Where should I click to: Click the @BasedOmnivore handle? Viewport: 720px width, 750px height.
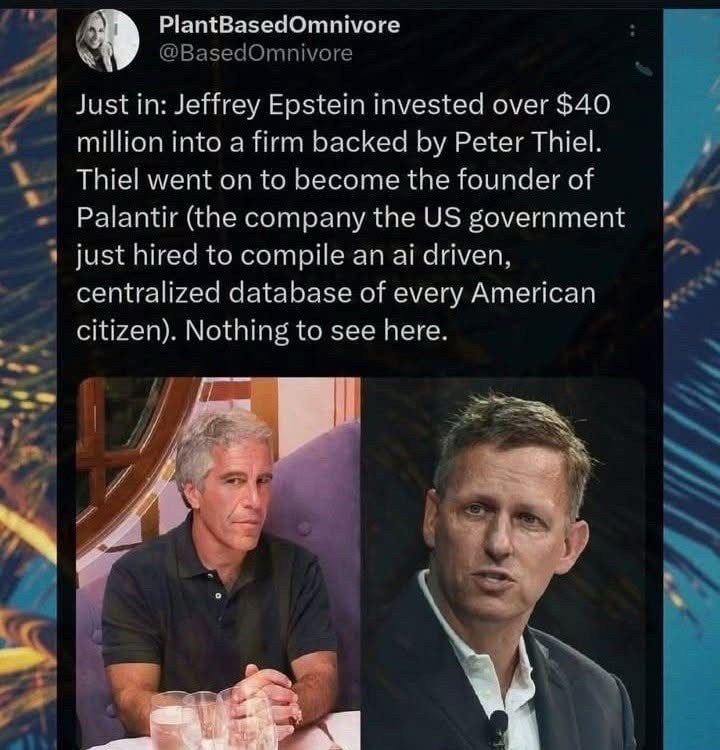point(255,53)
